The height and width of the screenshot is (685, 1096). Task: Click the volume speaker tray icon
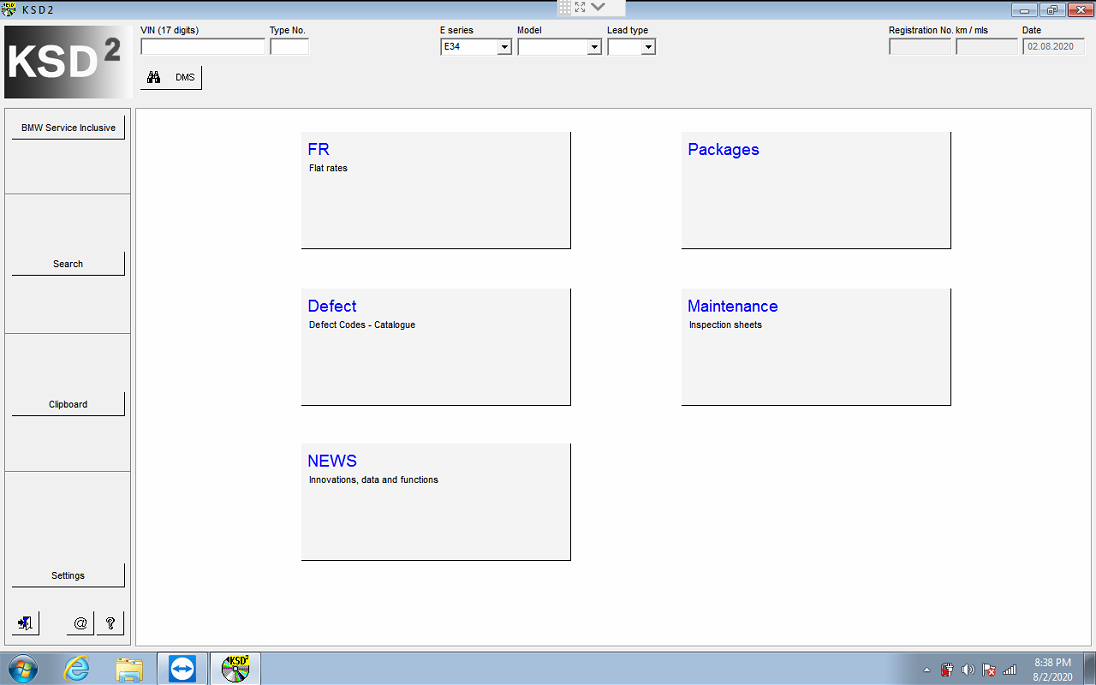(x=968, y=670)
